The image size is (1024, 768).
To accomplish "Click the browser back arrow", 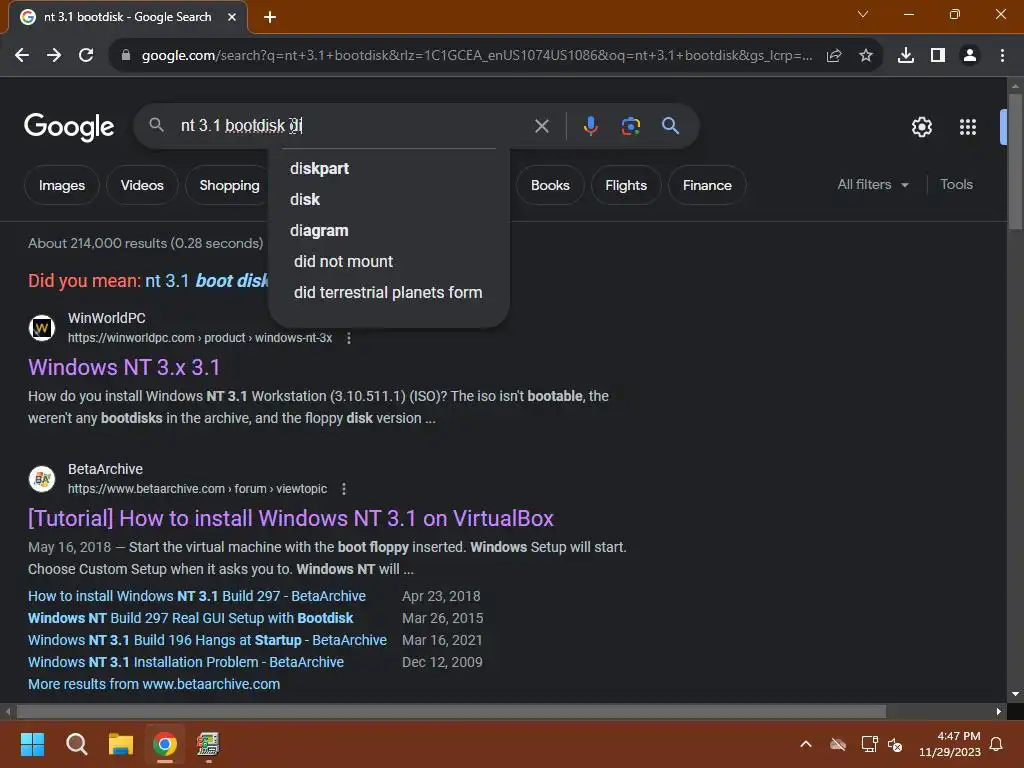I will [x=22, y=56].
